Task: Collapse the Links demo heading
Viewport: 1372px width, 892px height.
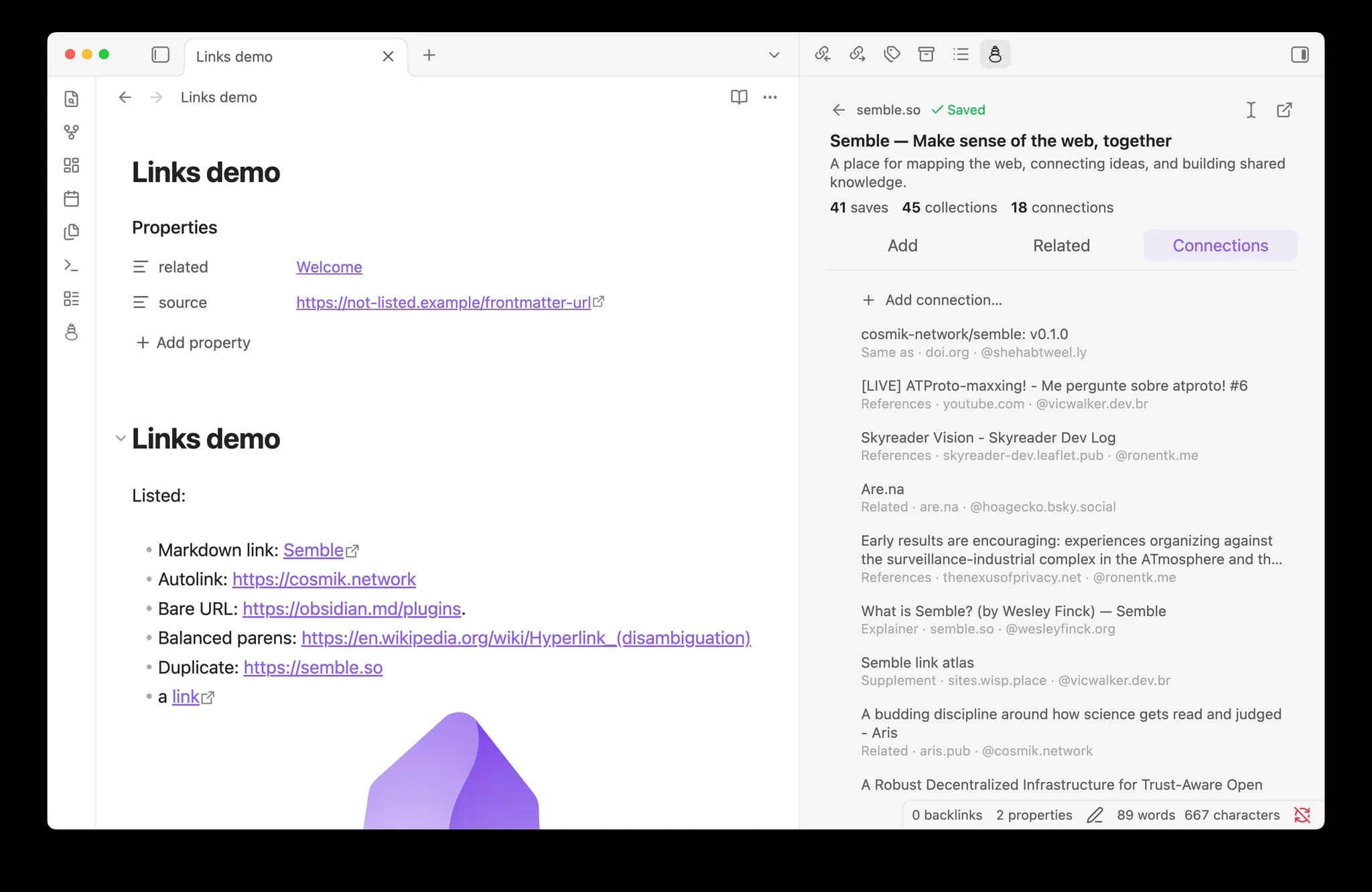Action: [121, 439]
